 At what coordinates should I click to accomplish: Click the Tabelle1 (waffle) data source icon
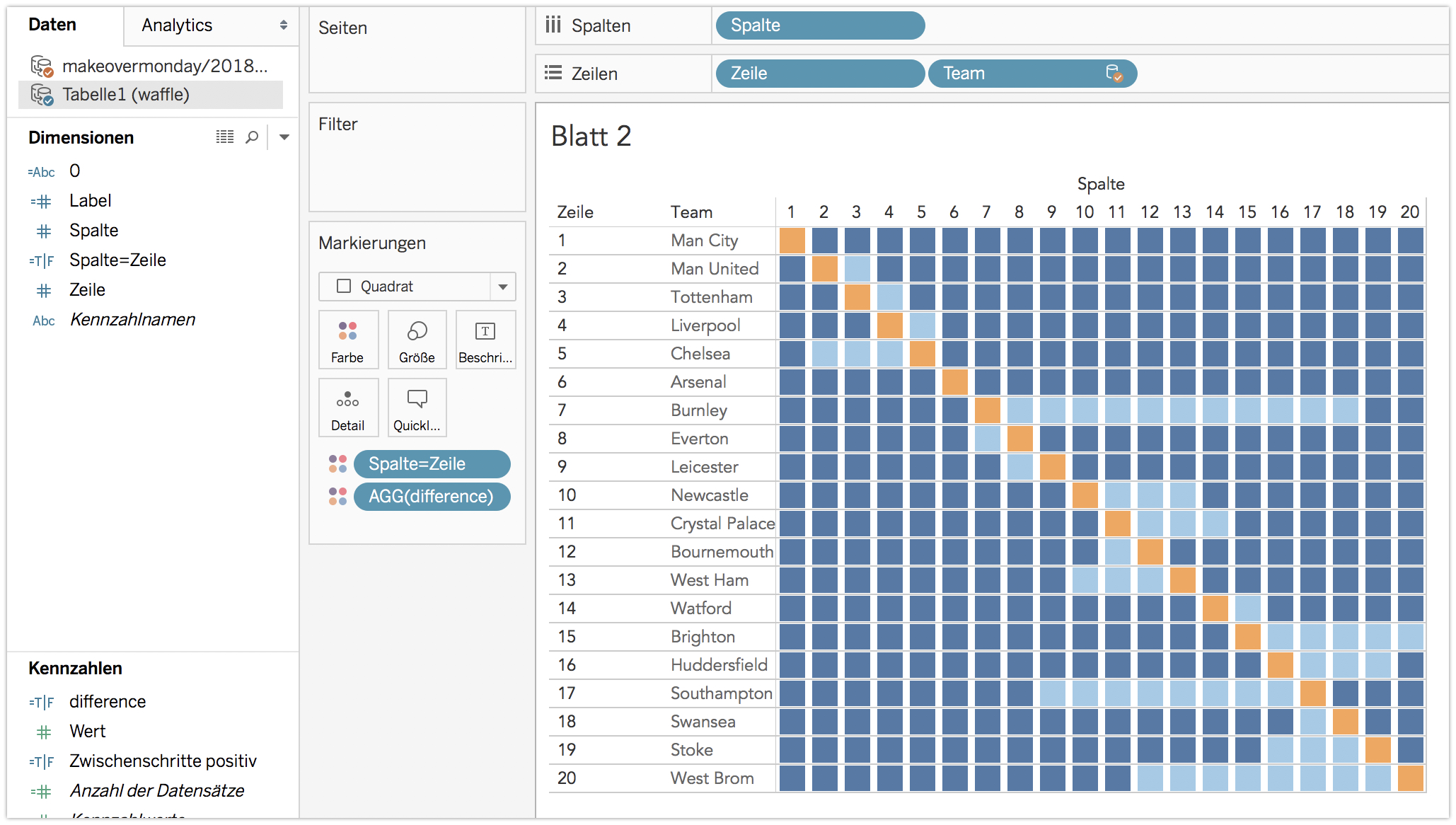(x=42, y=95)
